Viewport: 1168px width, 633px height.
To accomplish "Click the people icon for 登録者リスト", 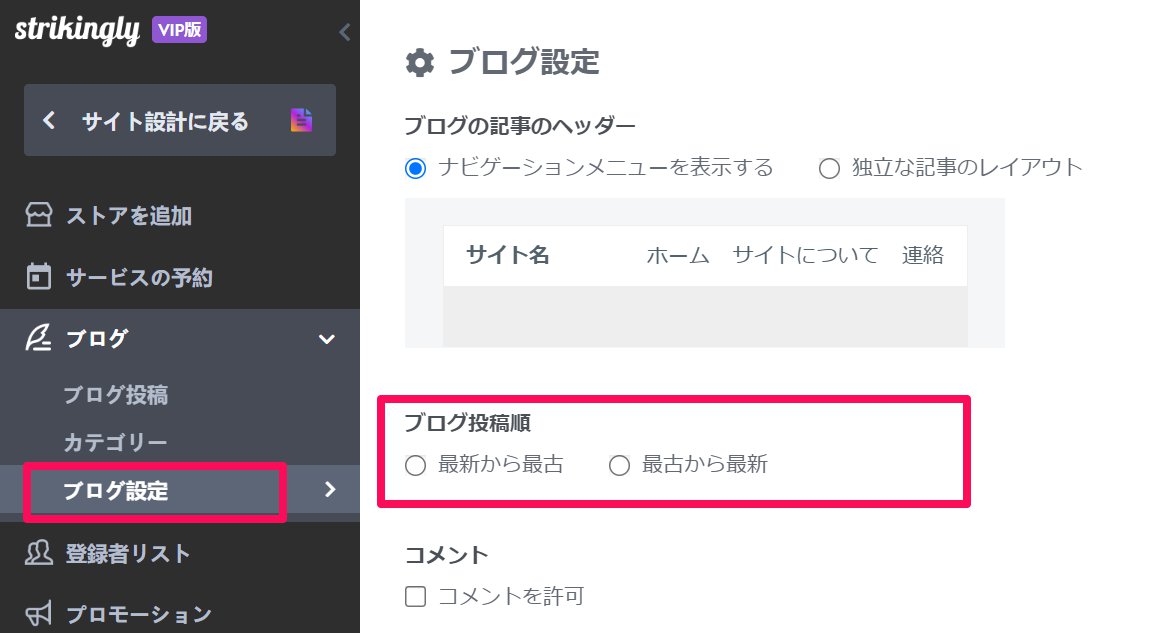I will pos(39,553).
